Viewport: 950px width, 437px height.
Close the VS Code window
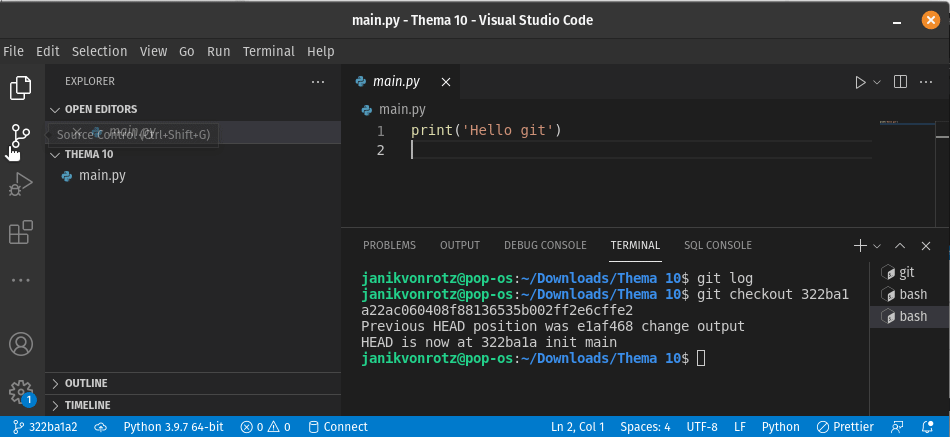[930, 20]
